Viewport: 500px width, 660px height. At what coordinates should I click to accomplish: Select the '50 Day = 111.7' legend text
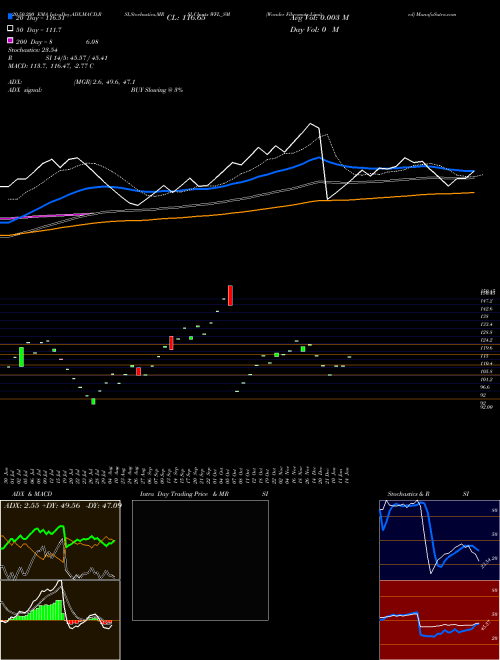point(39,29)
